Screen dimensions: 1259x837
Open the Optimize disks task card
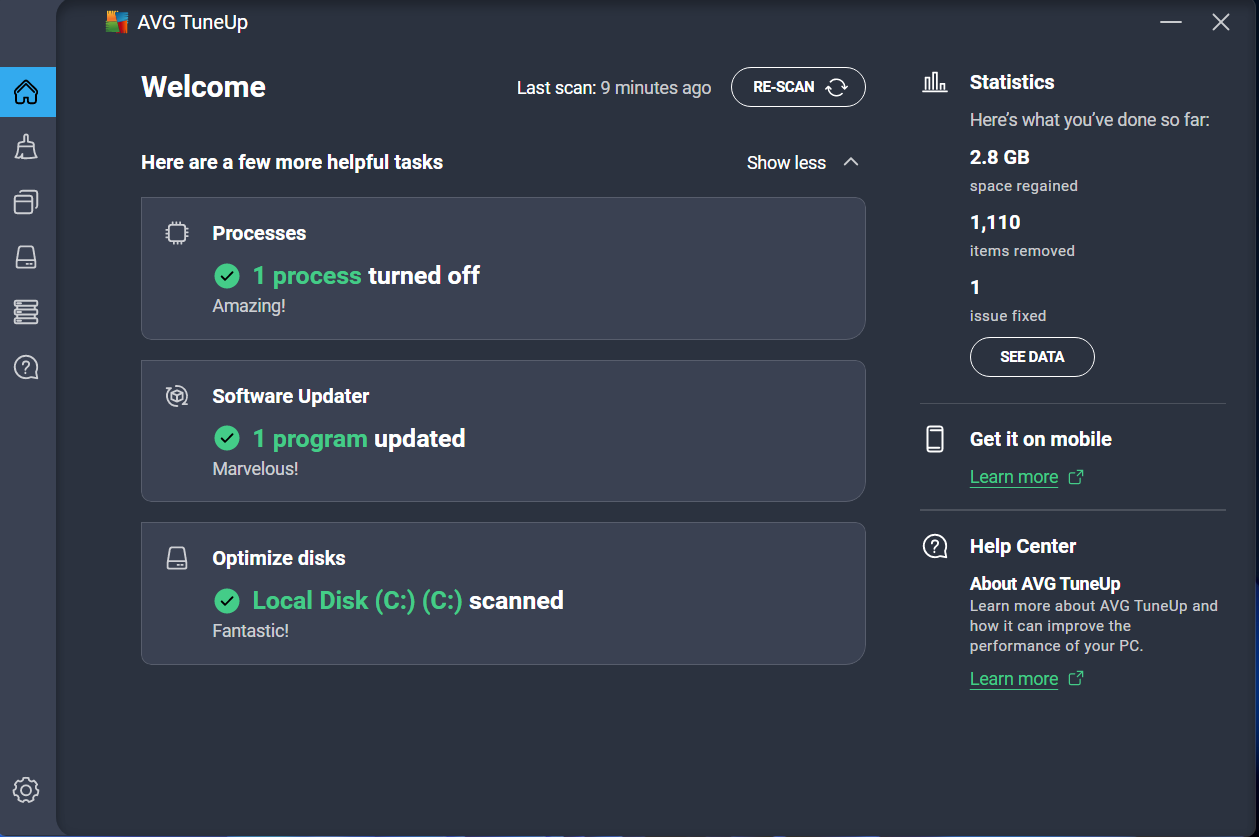[x=503, y=593]
